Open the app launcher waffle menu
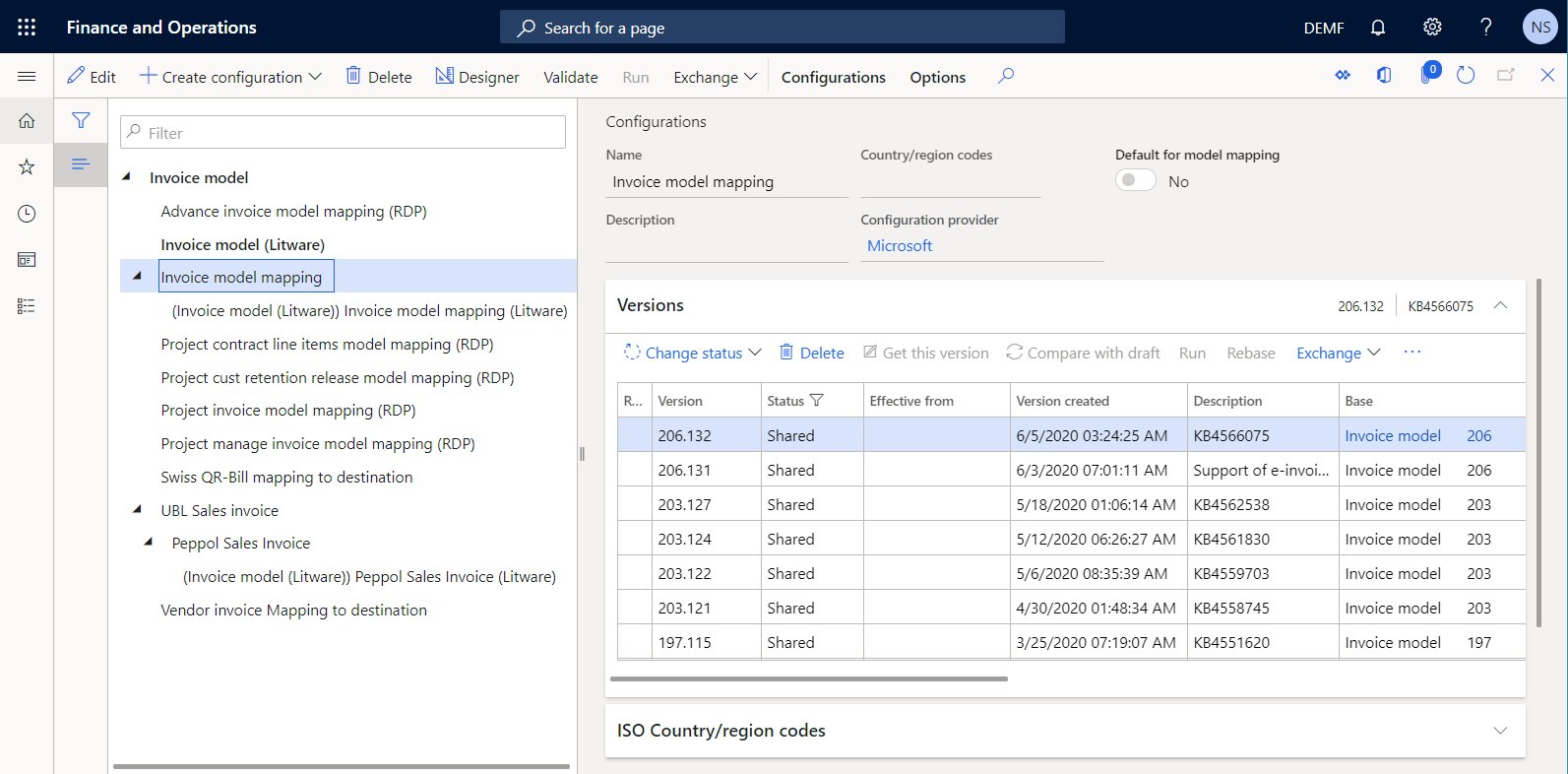 (27, 28)
